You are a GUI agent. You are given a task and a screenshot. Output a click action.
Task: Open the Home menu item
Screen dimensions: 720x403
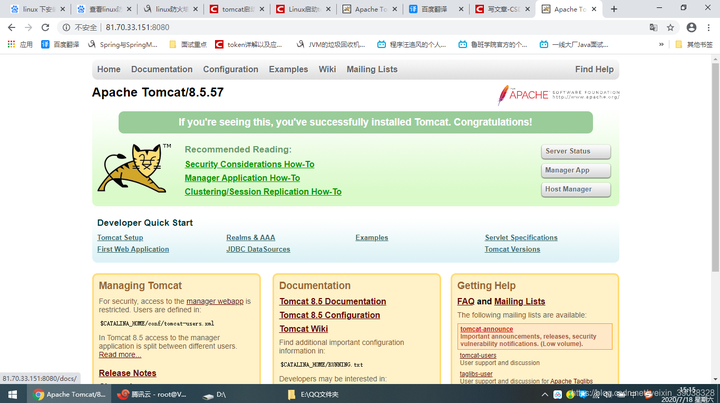[x=109, y=69]
